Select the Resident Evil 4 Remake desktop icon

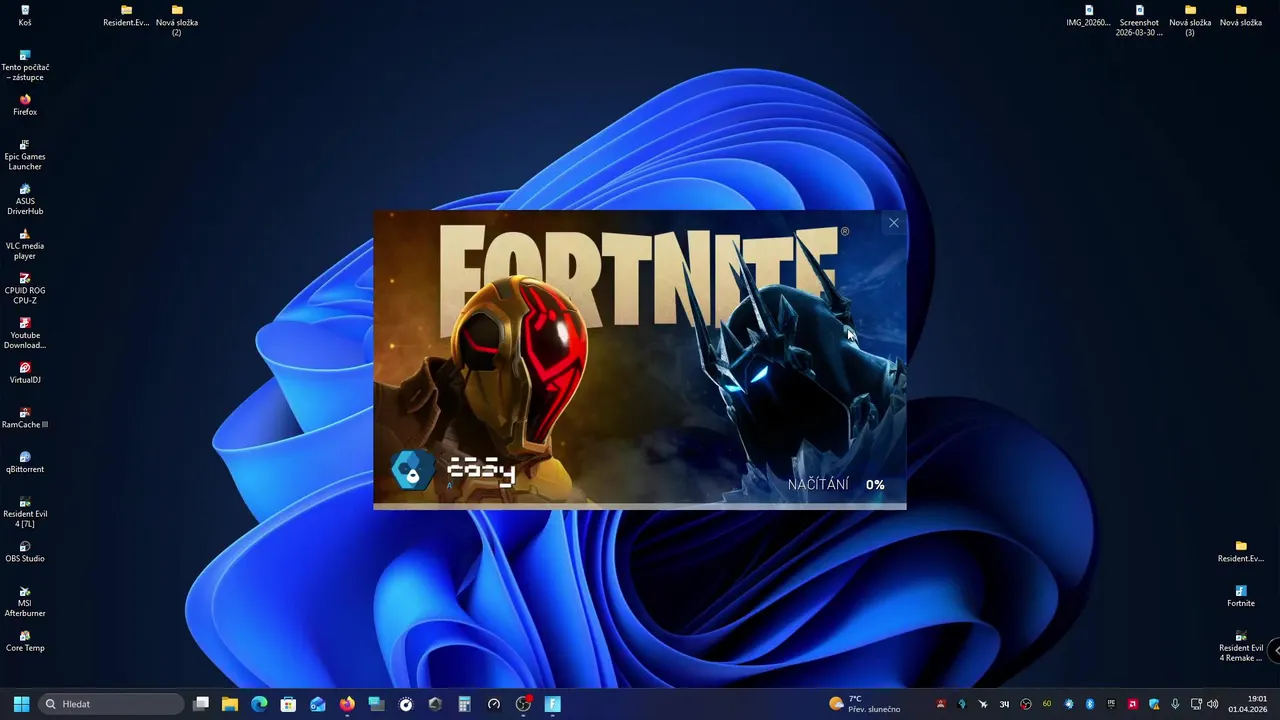pos(1241,646)
